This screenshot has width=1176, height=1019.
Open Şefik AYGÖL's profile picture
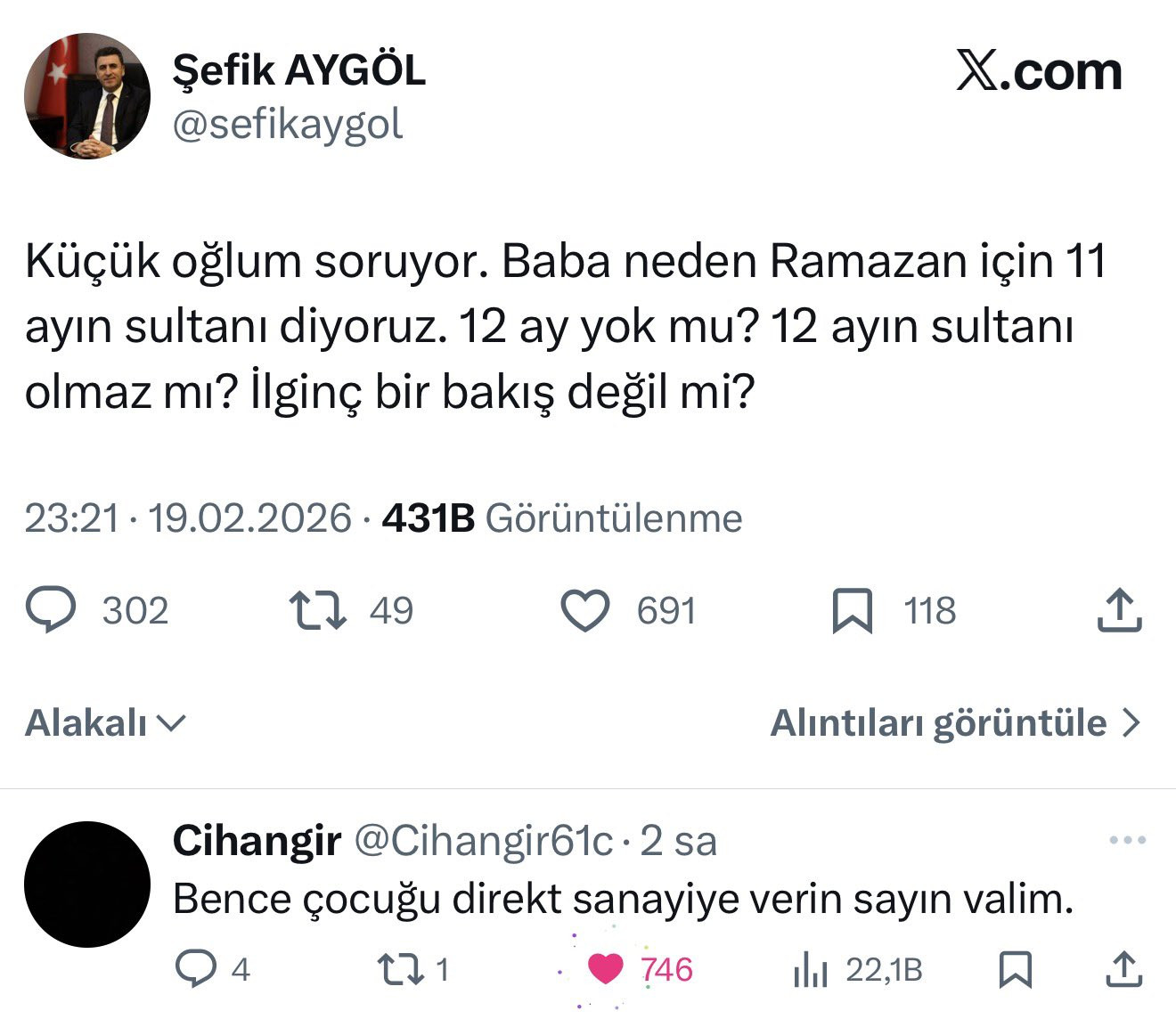click(87, 96)
